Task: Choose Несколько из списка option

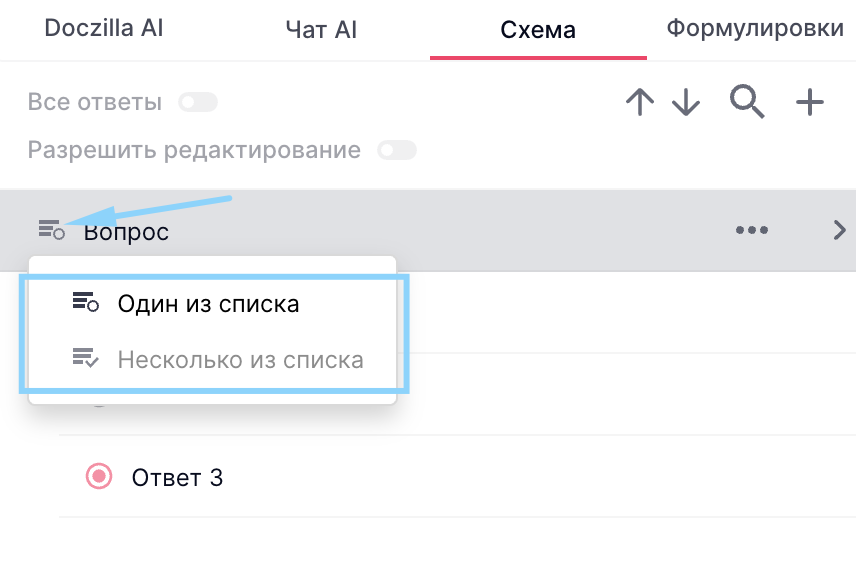Action: (240, 359)
